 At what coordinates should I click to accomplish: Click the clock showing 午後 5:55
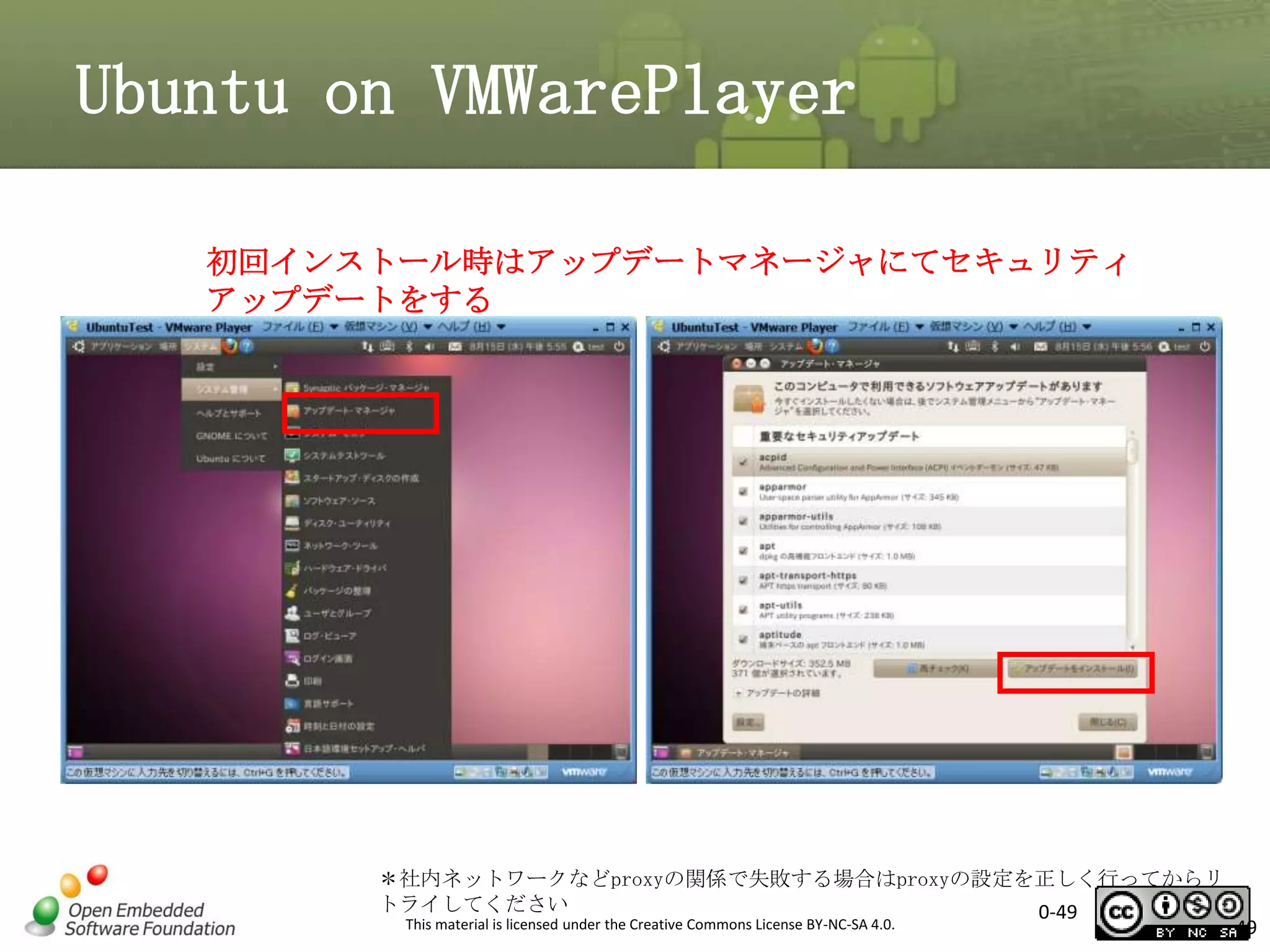[518, 346]
